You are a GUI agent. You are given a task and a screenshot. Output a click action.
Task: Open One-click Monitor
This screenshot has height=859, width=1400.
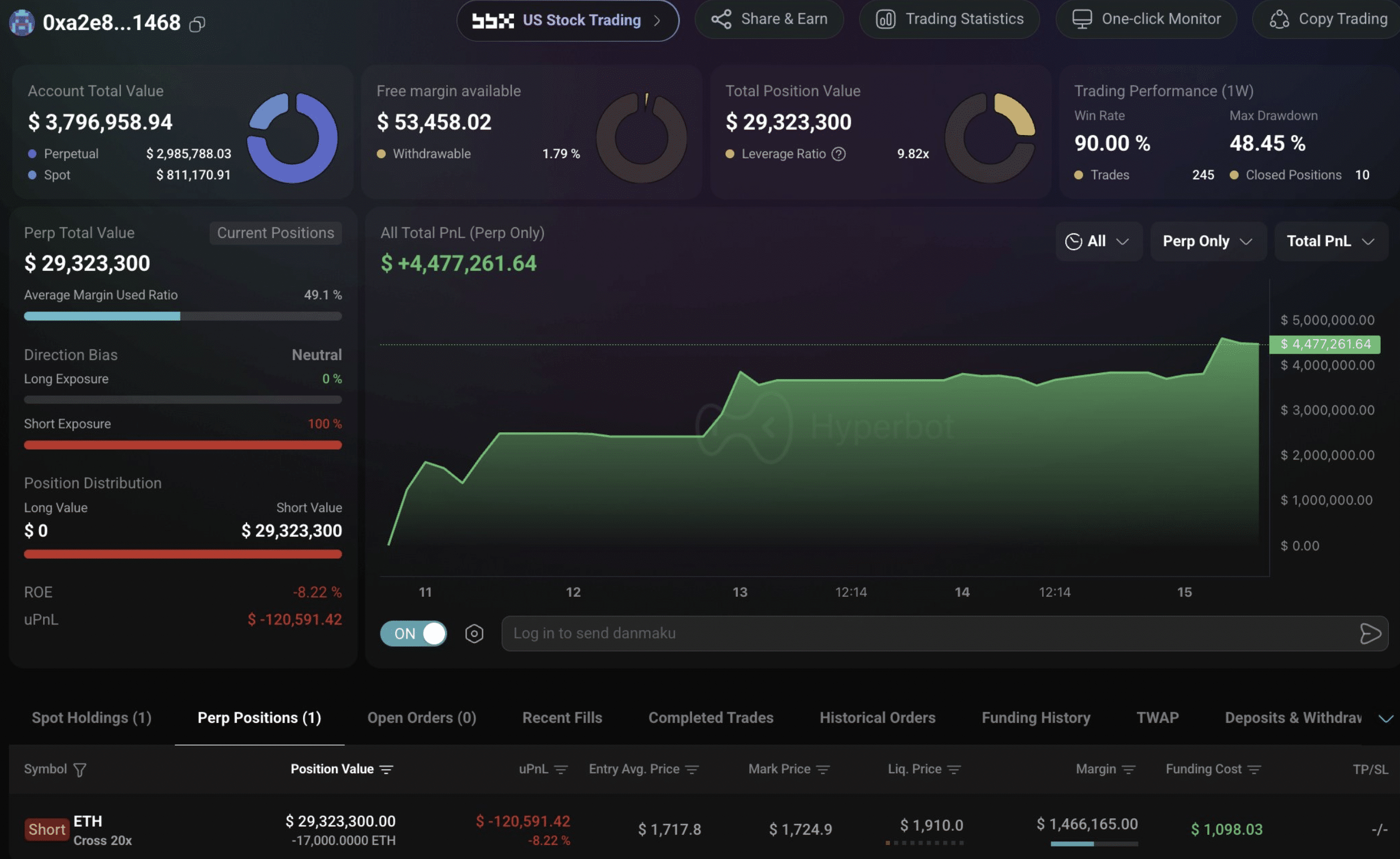1146,19
